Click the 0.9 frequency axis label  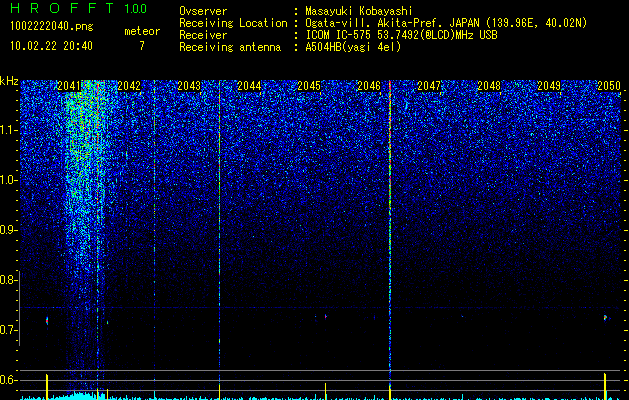click(x=6, y=230)
